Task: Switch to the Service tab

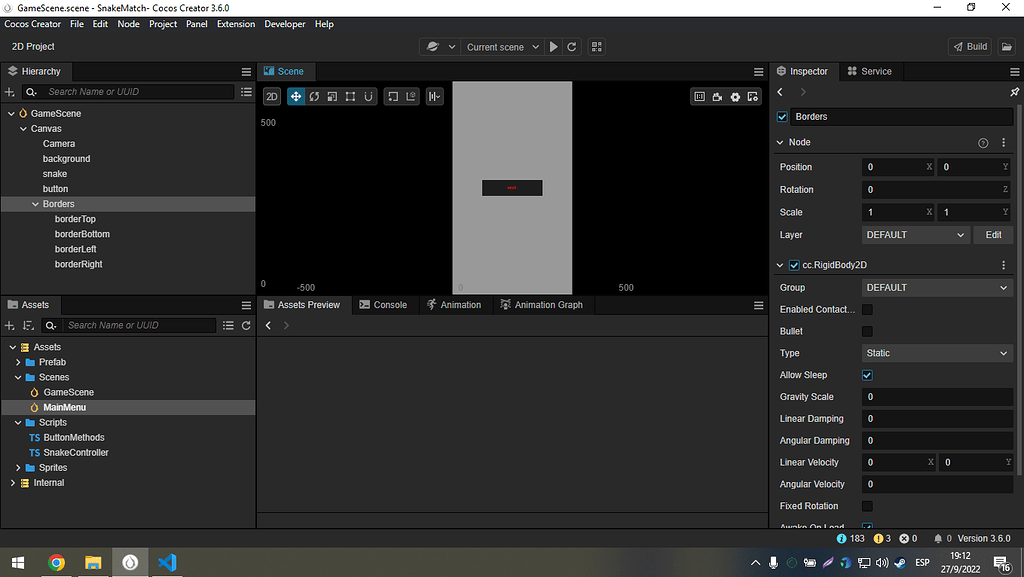Action: 869,72
